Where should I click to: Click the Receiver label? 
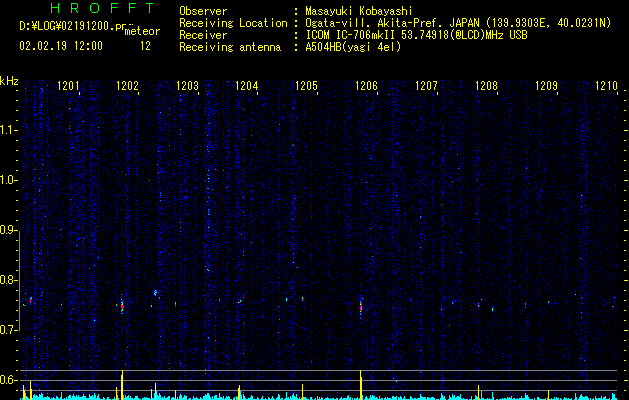pyautogui.click(x=203, y=35)
